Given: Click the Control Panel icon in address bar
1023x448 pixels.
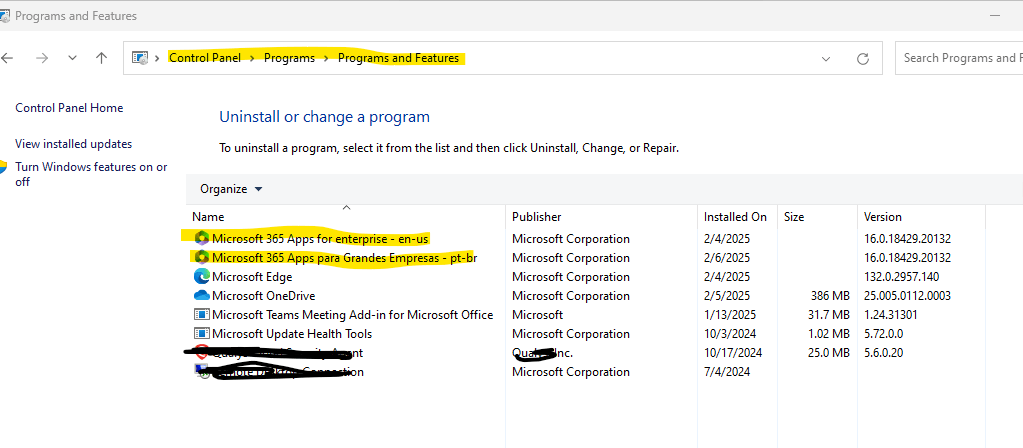Looking at the screenshot, I should 140,58.
